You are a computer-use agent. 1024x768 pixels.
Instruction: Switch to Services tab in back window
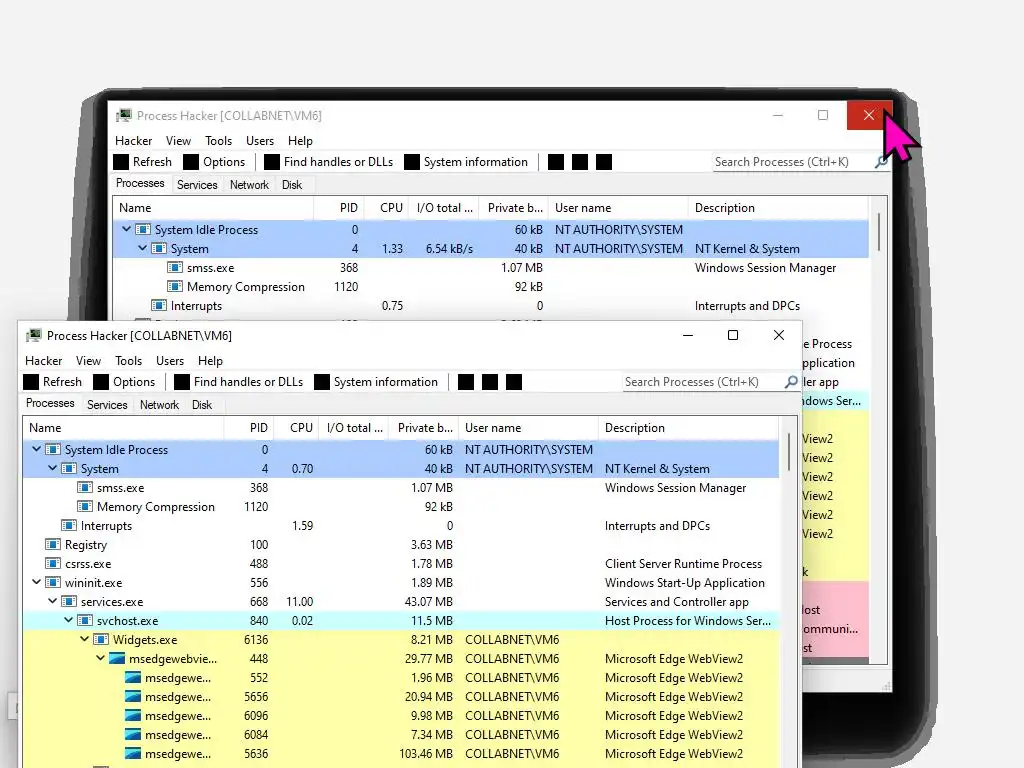pyautogui.click(x=197, y=185)
